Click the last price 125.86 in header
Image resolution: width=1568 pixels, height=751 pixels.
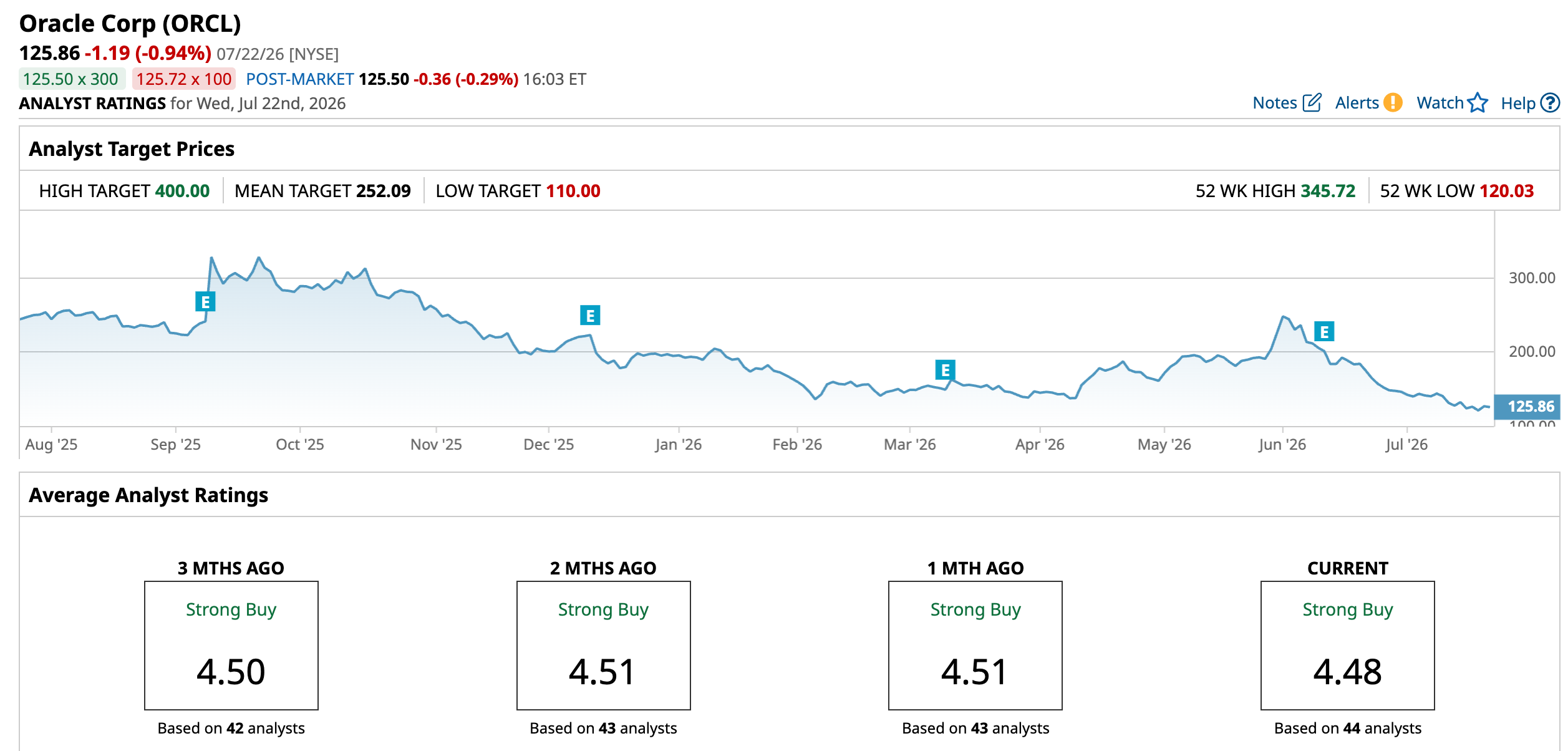tap(50, 53)
